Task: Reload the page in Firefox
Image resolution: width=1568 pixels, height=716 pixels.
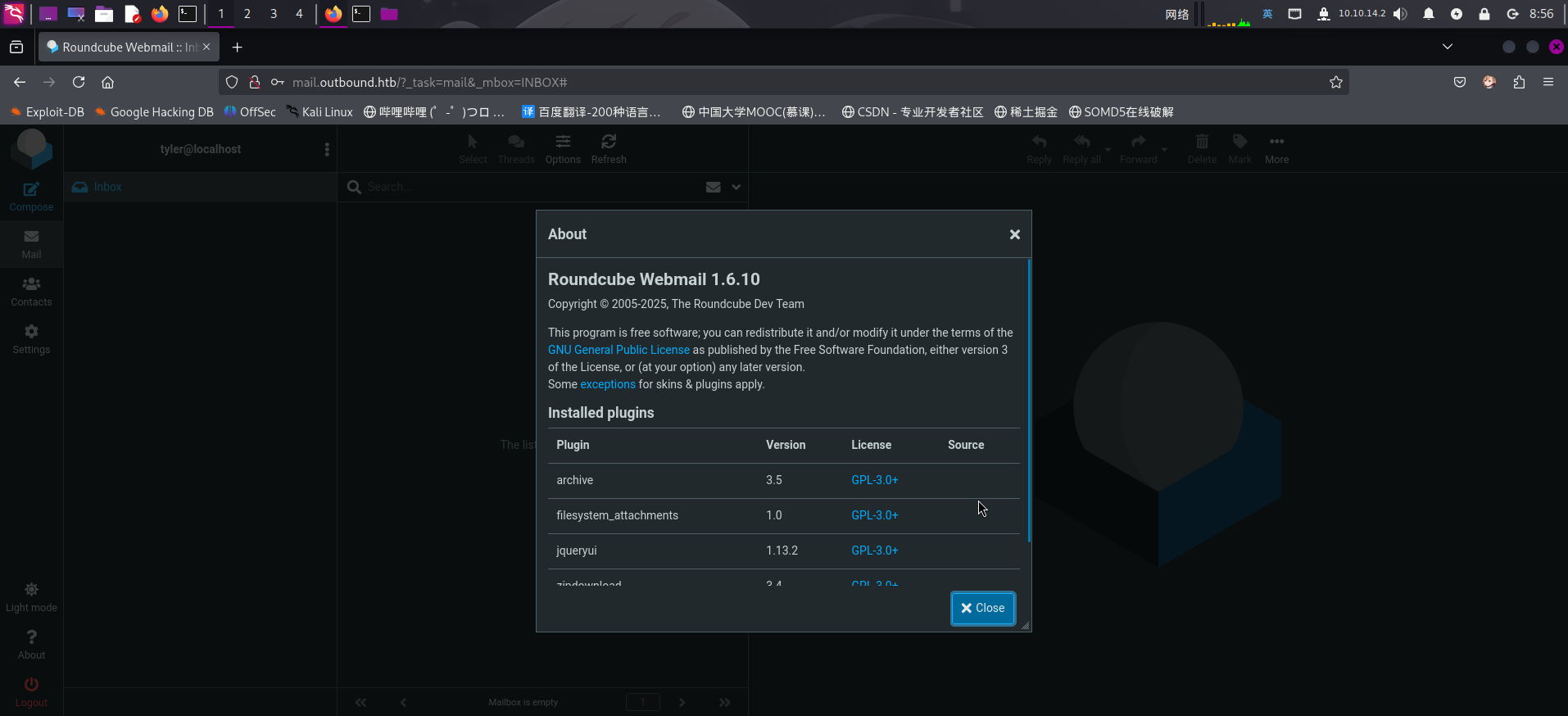Action: [x=79, y=82]
